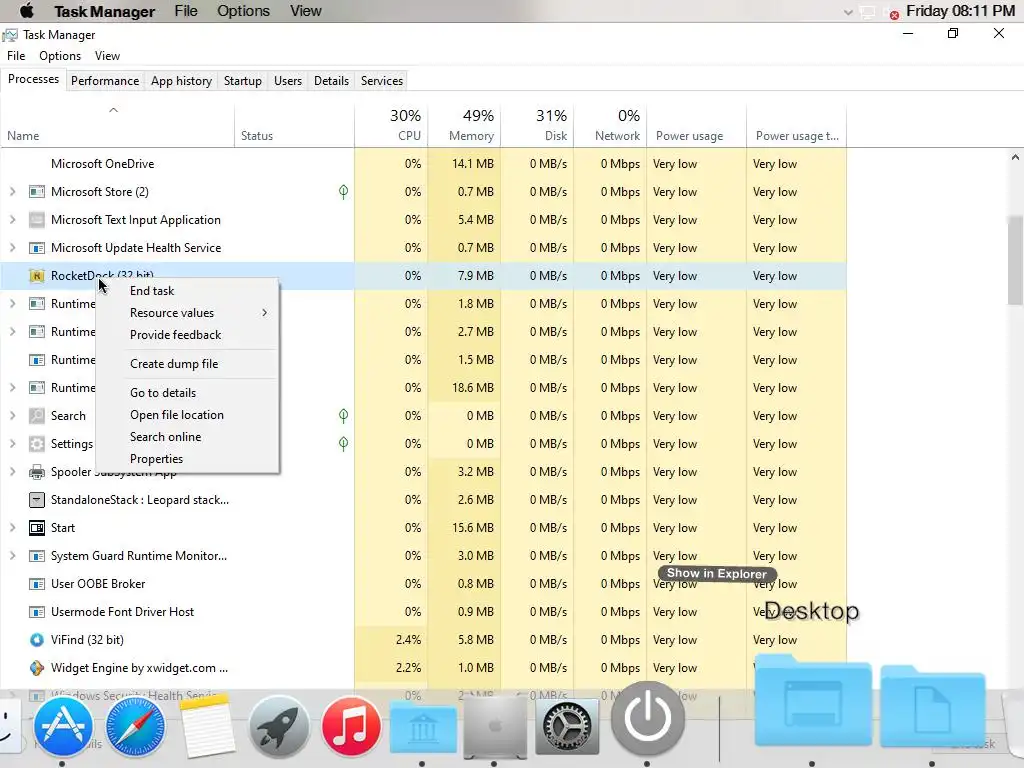Open the Documents folder stack icon

point(933,705)
